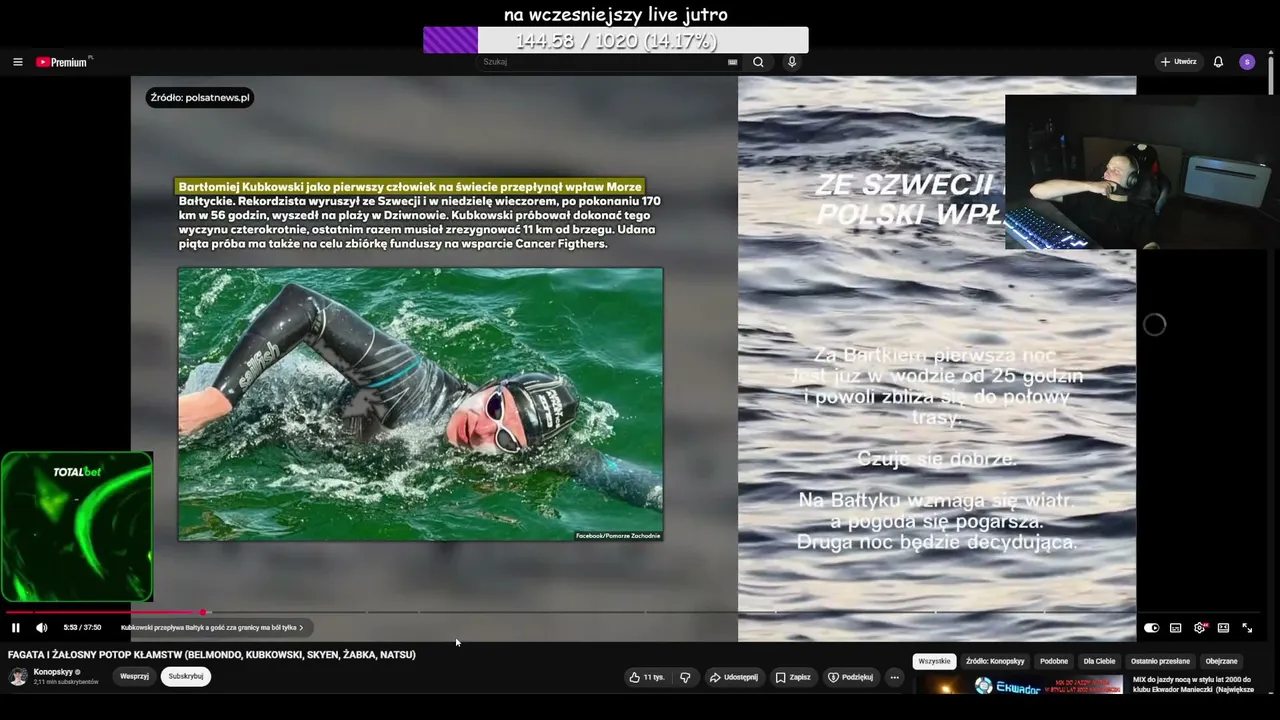Image resolution: width=1280 pixels, height=720 pixels.
Task: Start voice search with microphone icon
Action: pos(792,62)
